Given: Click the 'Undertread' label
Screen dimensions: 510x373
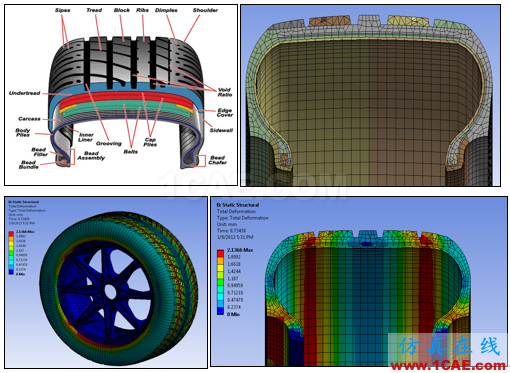Looking at the screenshot, I should pyautogui.click(x=25, y=93).
